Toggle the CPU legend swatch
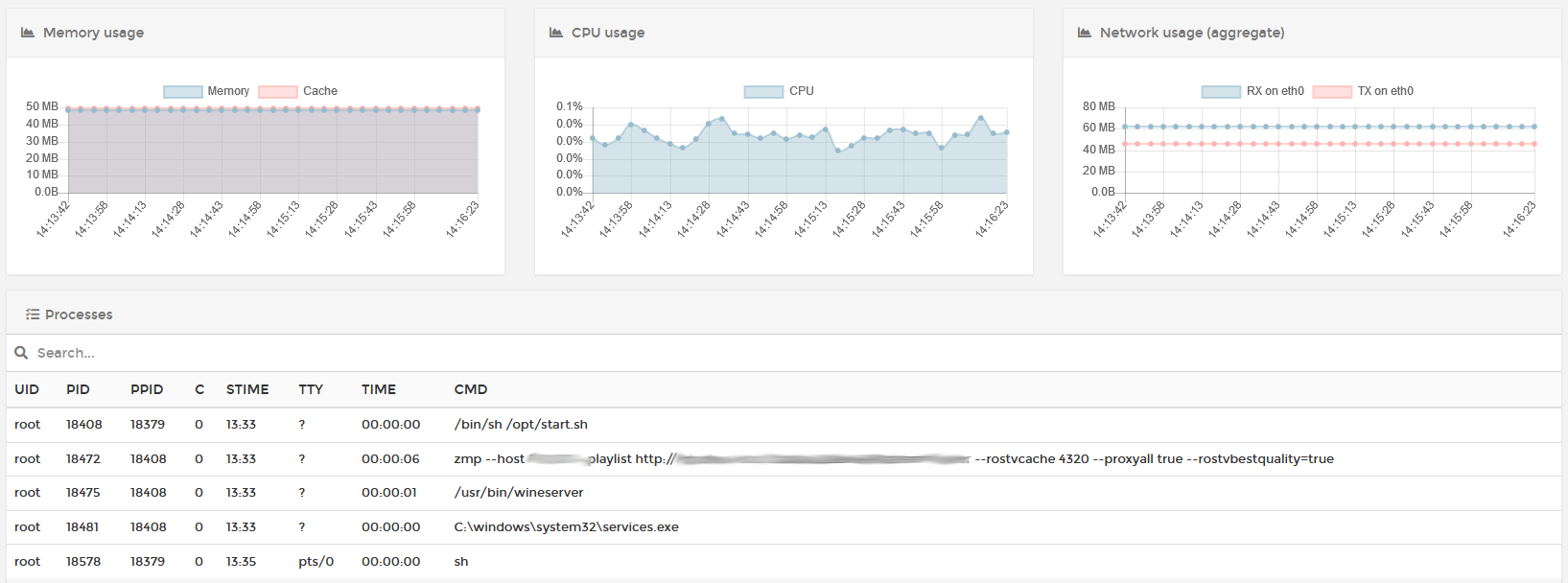Screen dimensions: 1568x583 pos(764,91)
